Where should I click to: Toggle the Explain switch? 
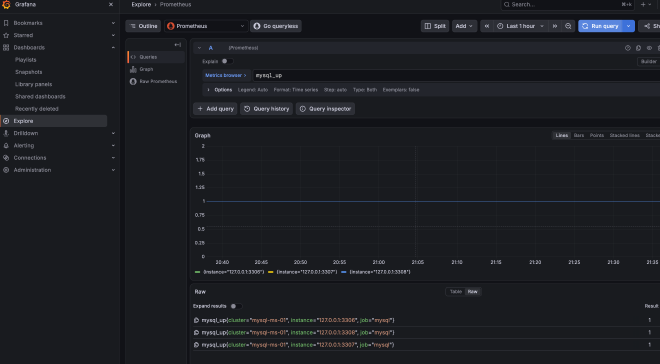[227, 61]
